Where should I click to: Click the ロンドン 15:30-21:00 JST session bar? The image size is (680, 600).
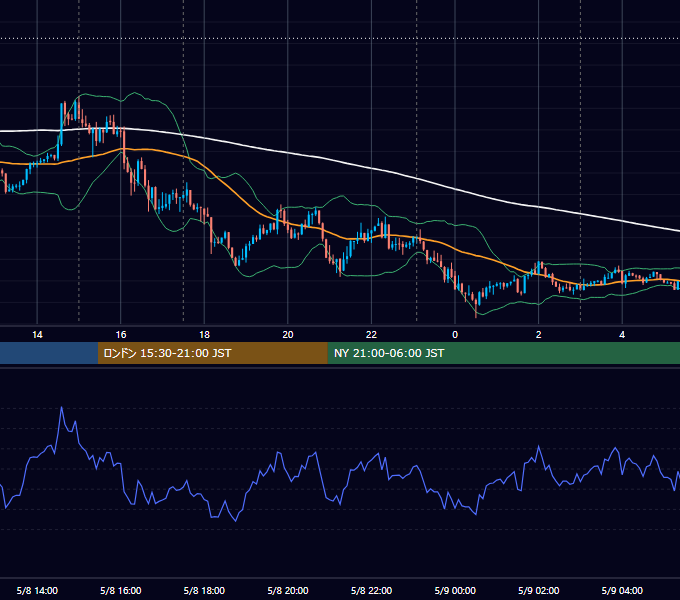[x=212, y=353]
